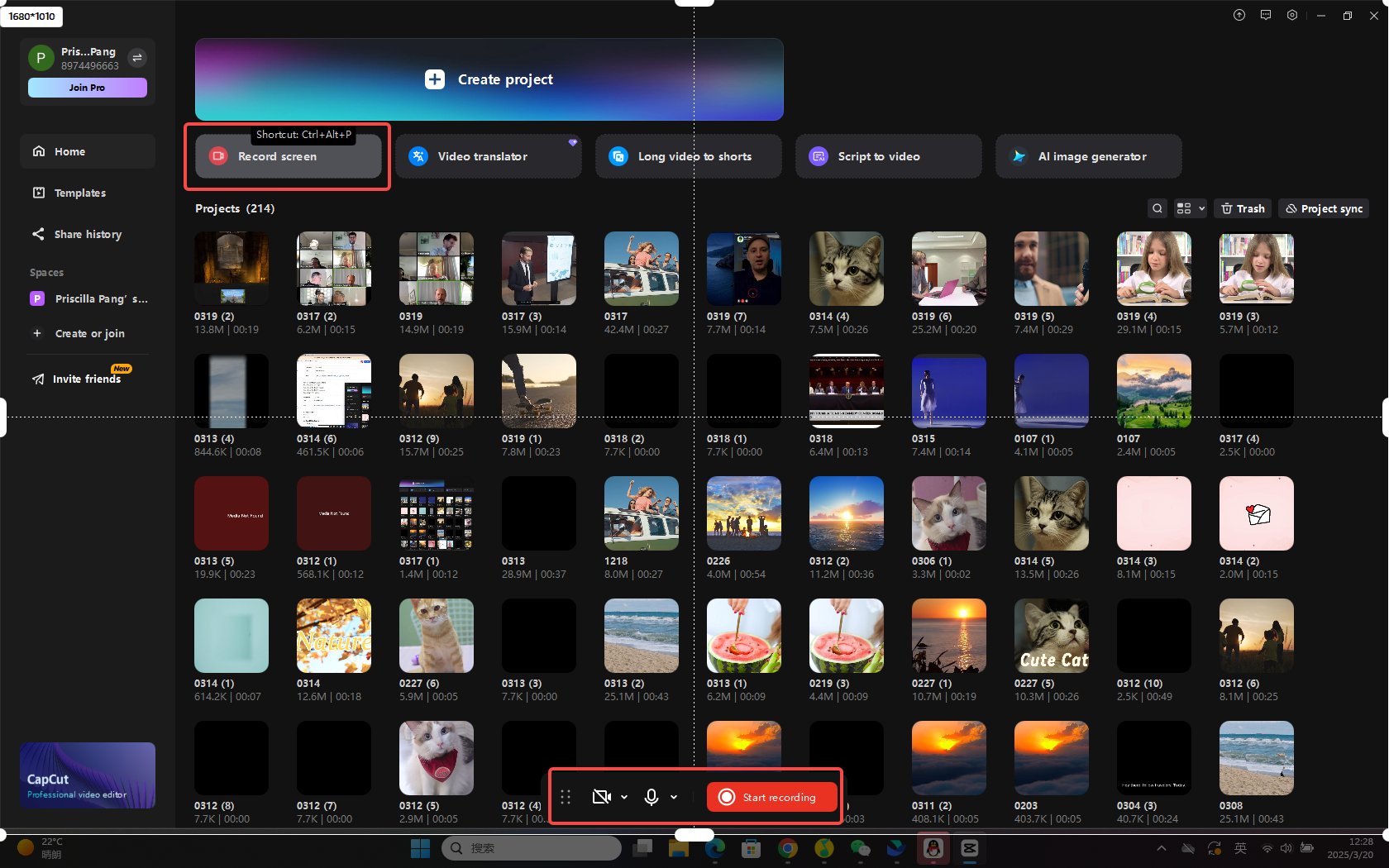Click the CapCut Professional video editor banner
The height and width of the screenshot is (868, 1389).
tap(88, 775)
